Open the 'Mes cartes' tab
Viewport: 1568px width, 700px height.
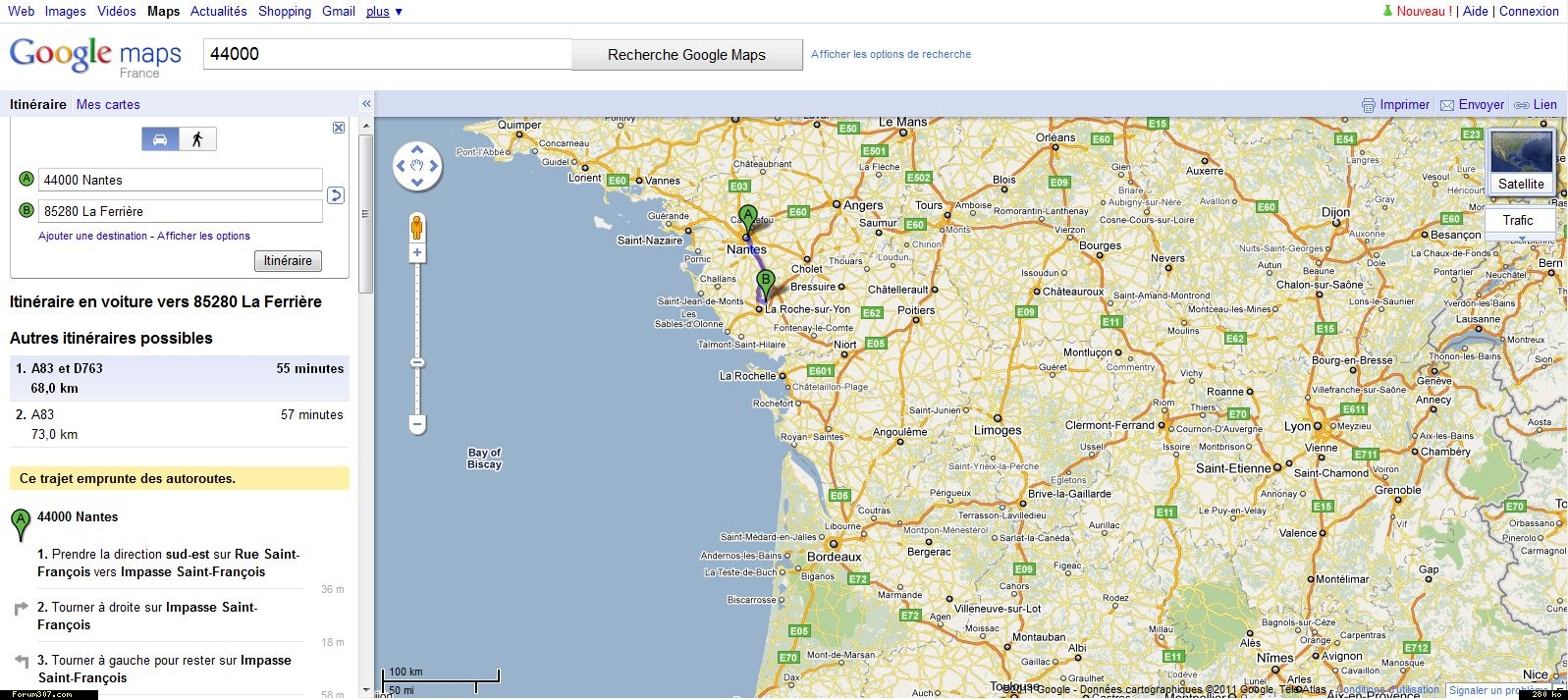(108, 105)
